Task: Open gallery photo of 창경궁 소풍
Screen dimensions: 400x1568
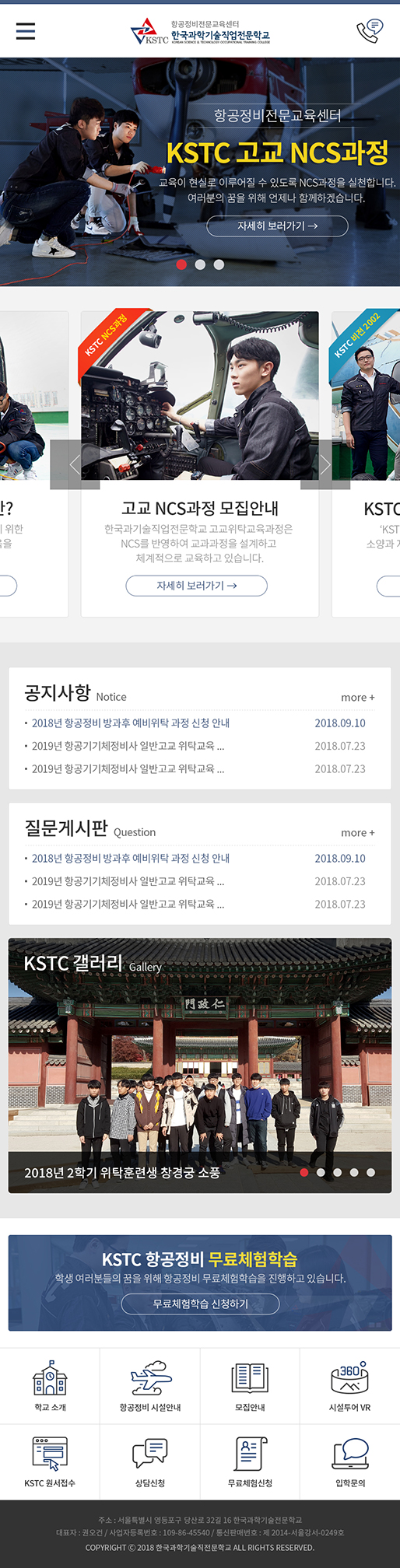Action: [x=200, y=1066]
